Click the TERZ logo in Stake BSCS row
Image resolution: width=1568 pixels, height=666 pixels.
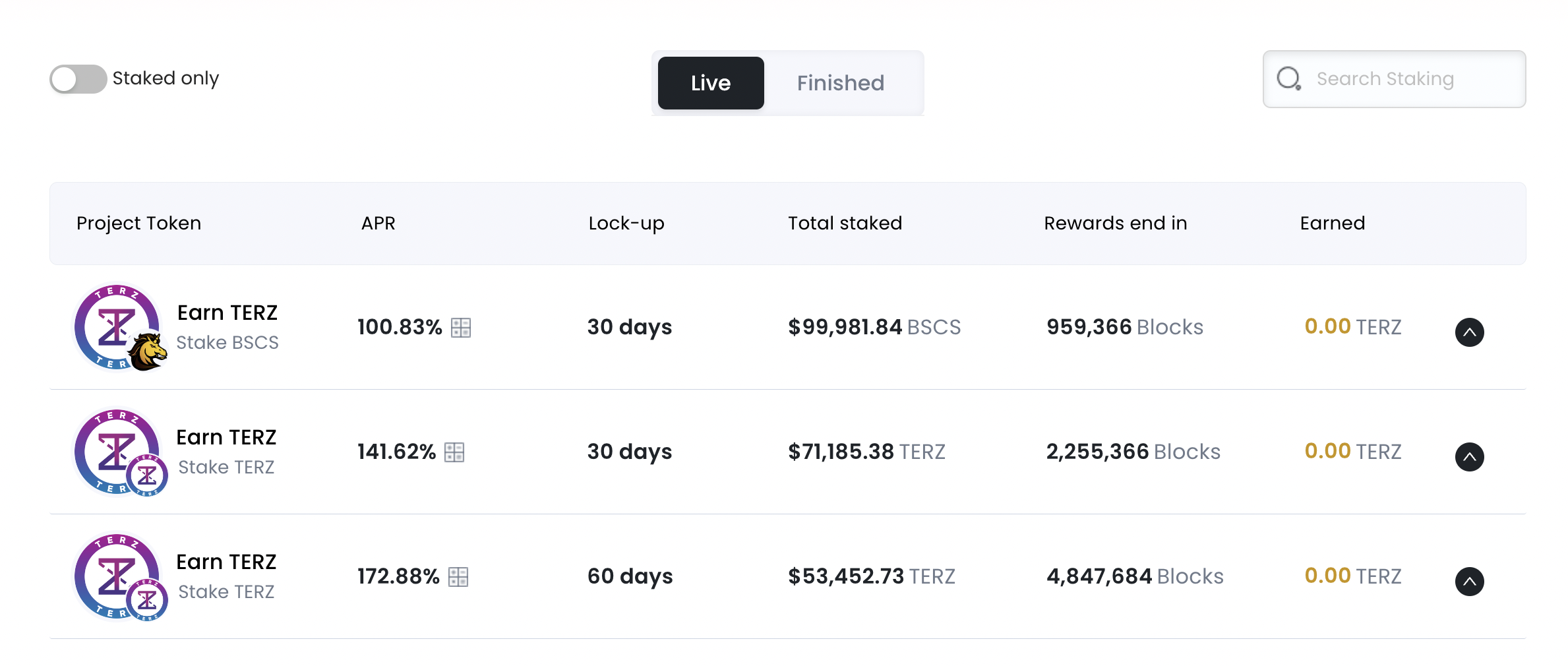(116, 326)
